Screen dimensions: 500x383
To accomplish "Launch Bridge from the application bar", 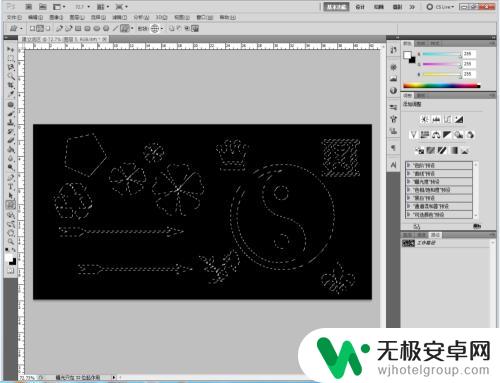I will [x=29, y=7].
